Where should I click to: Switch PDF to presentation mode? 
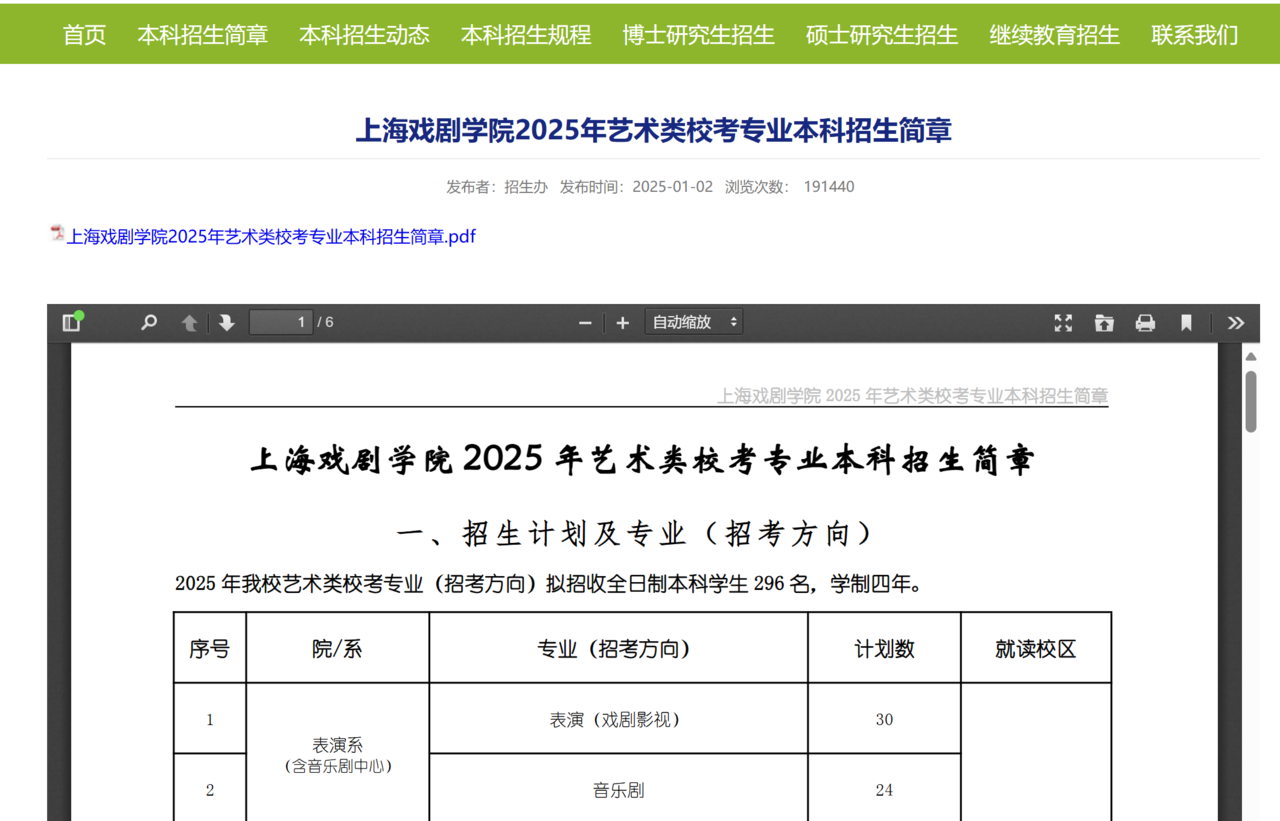click(1063, 322)
